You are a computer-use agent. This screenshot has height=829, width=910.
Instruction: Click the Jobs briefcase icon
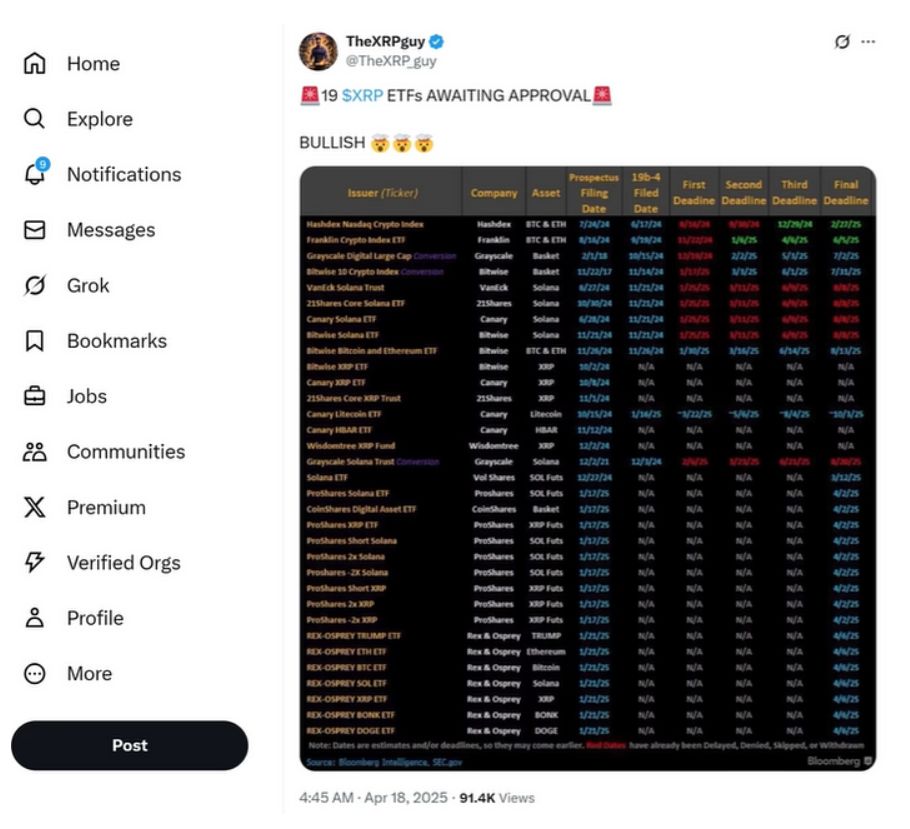coord(34,397)
